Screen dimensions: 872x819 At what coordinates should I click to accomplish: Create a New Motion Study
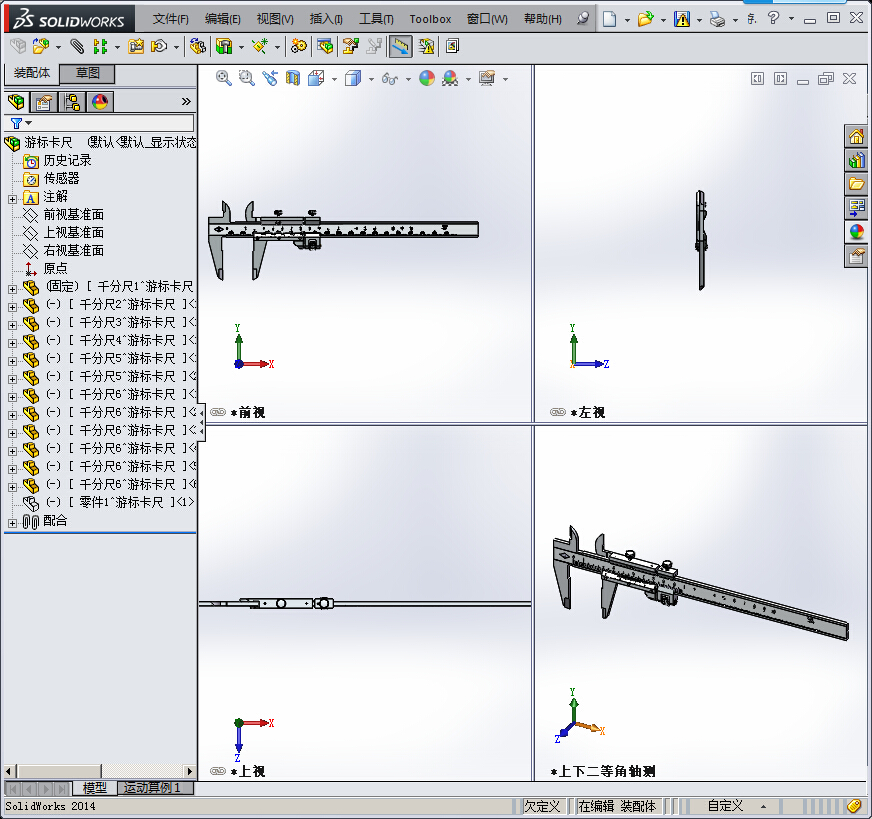point(299,46)
